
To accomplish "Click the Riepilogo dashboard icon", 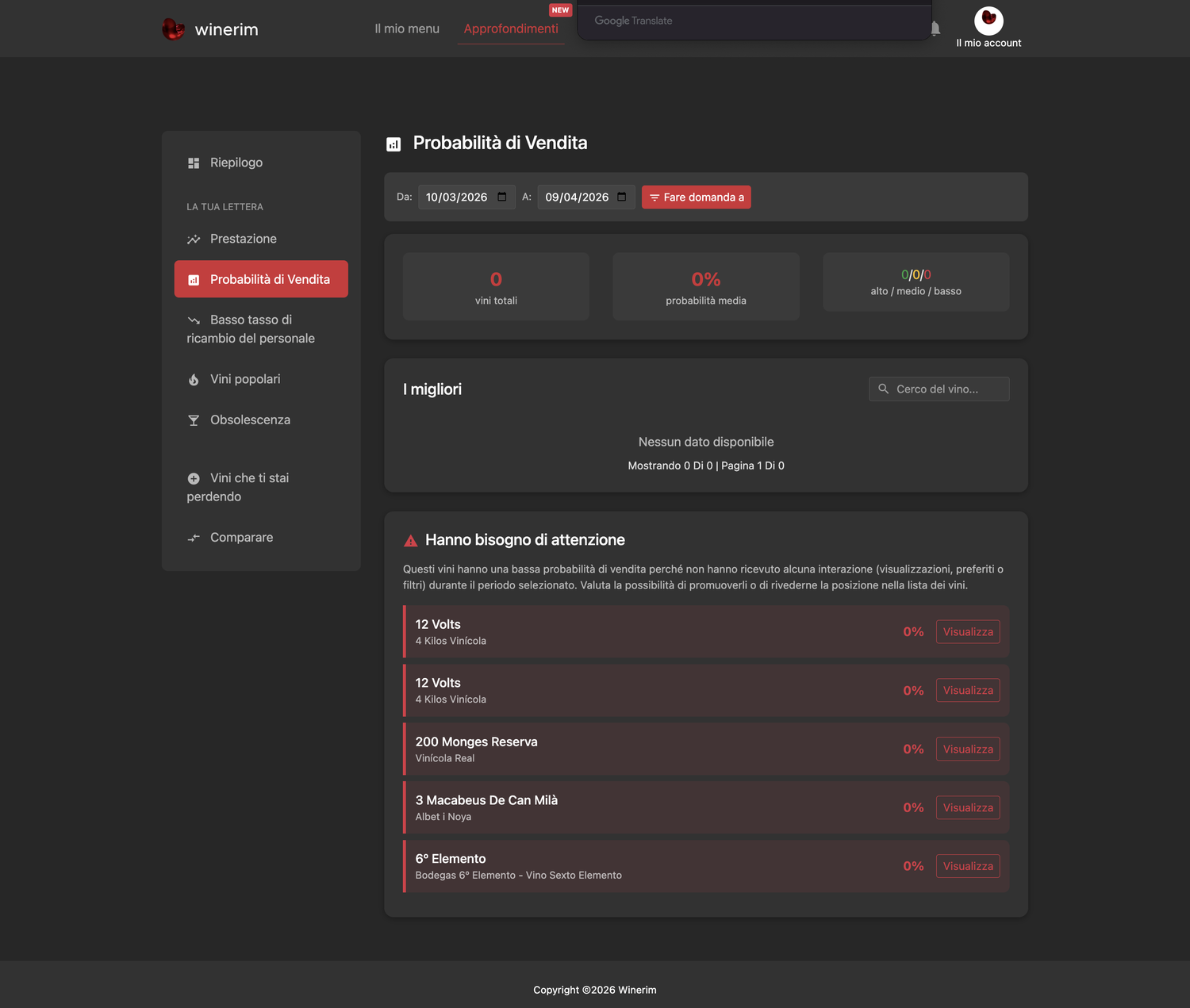I will pos(194,163).
